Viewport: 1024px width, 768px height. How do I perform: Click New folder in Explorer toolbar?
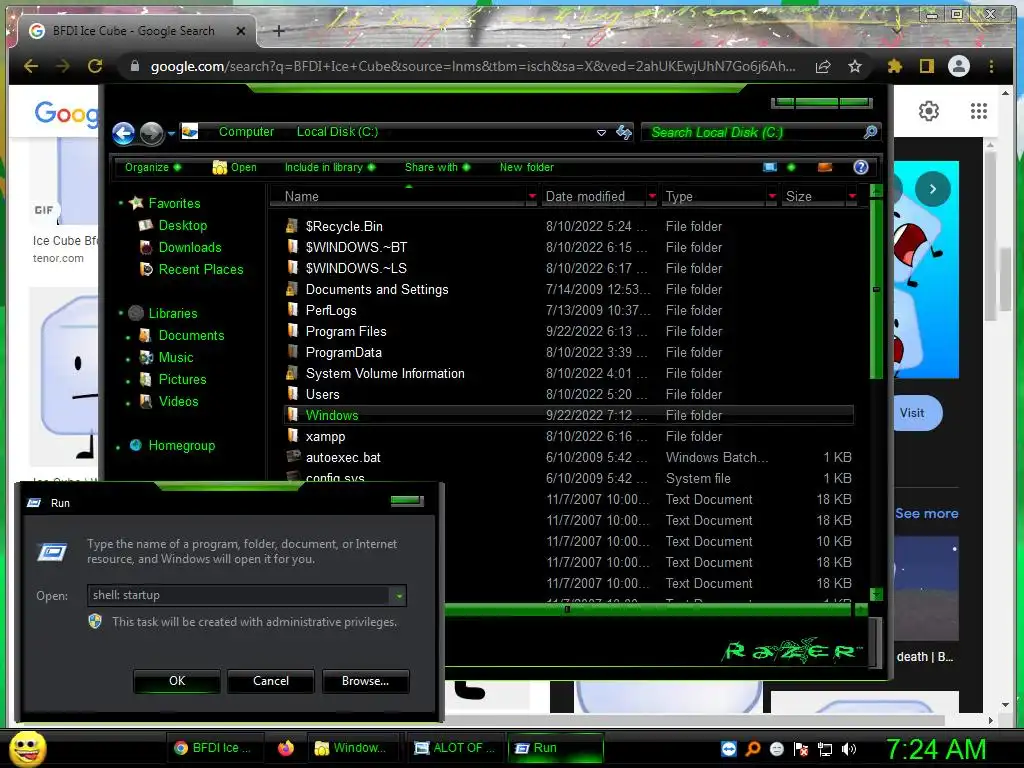526,167
